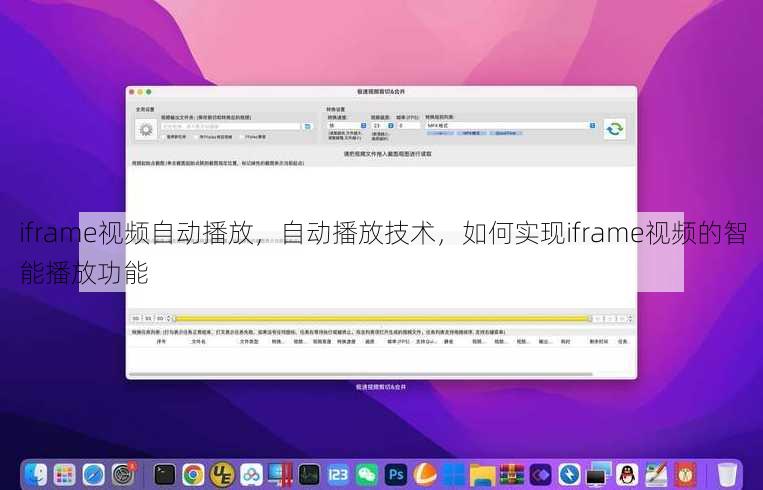Open the yellow folder icon in dock
This screenshot has height=490, width=763.
pos(483,474)
